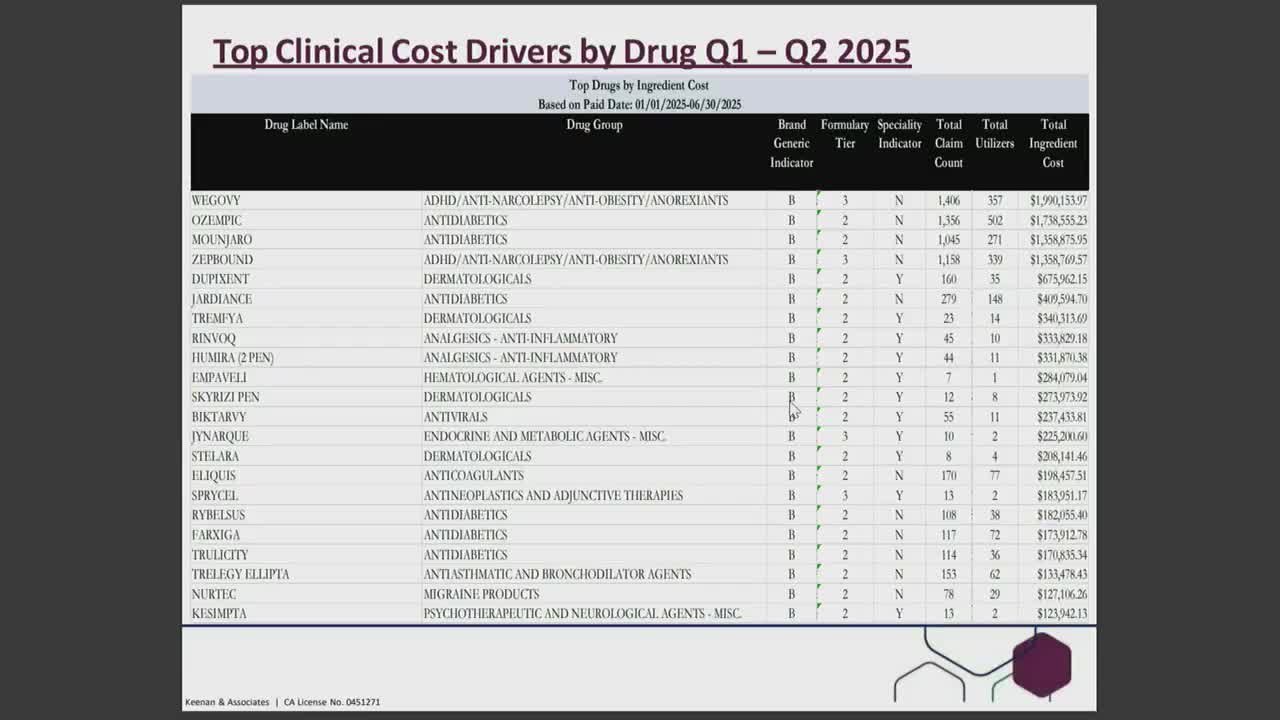
Task: Select the TREMFYA drug name cell
Action: point(217,319)
